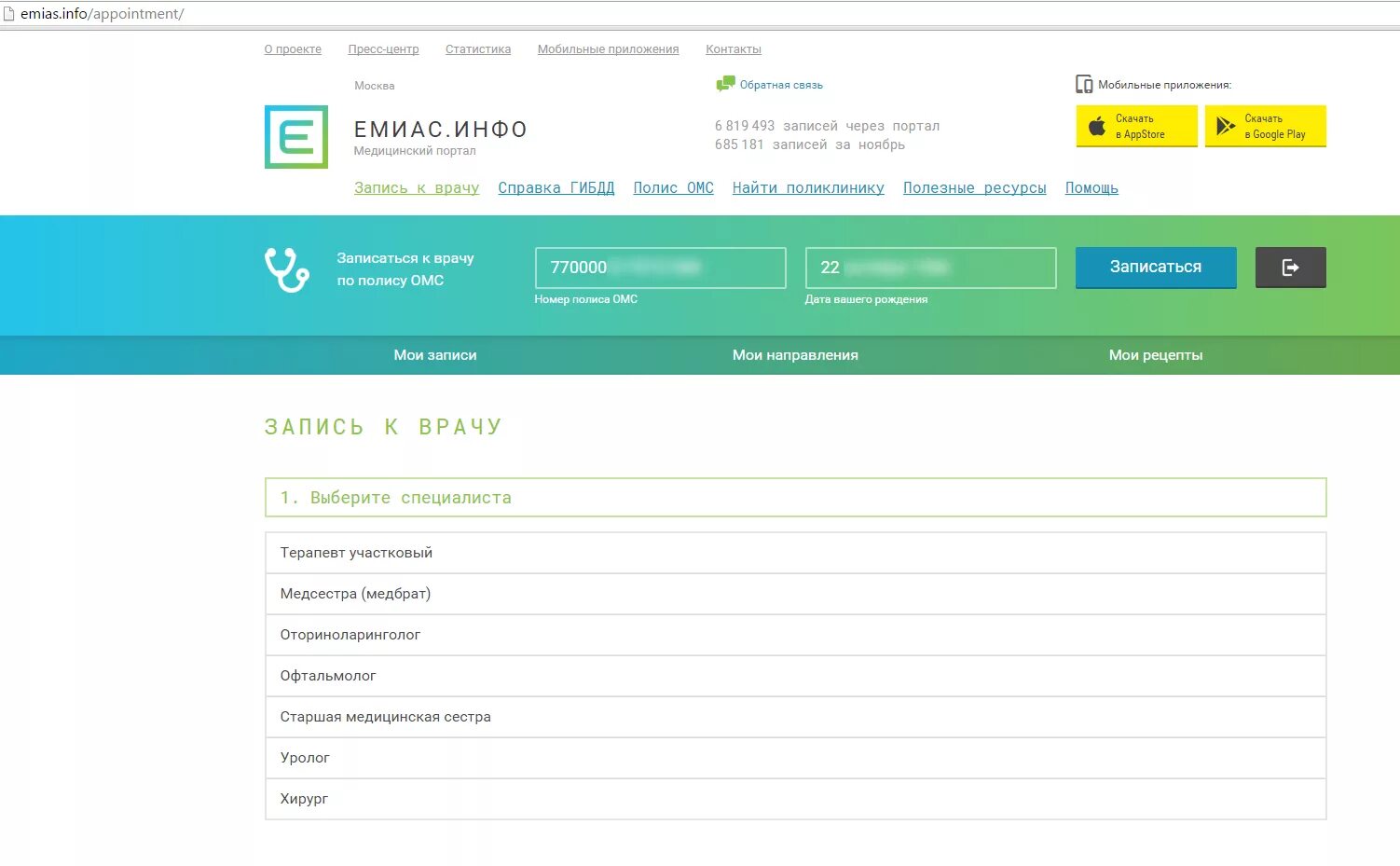Screen dimensions: 1400x866
Task: Click the 'Медицинский портал' subtitle
Action: [415, 151]
